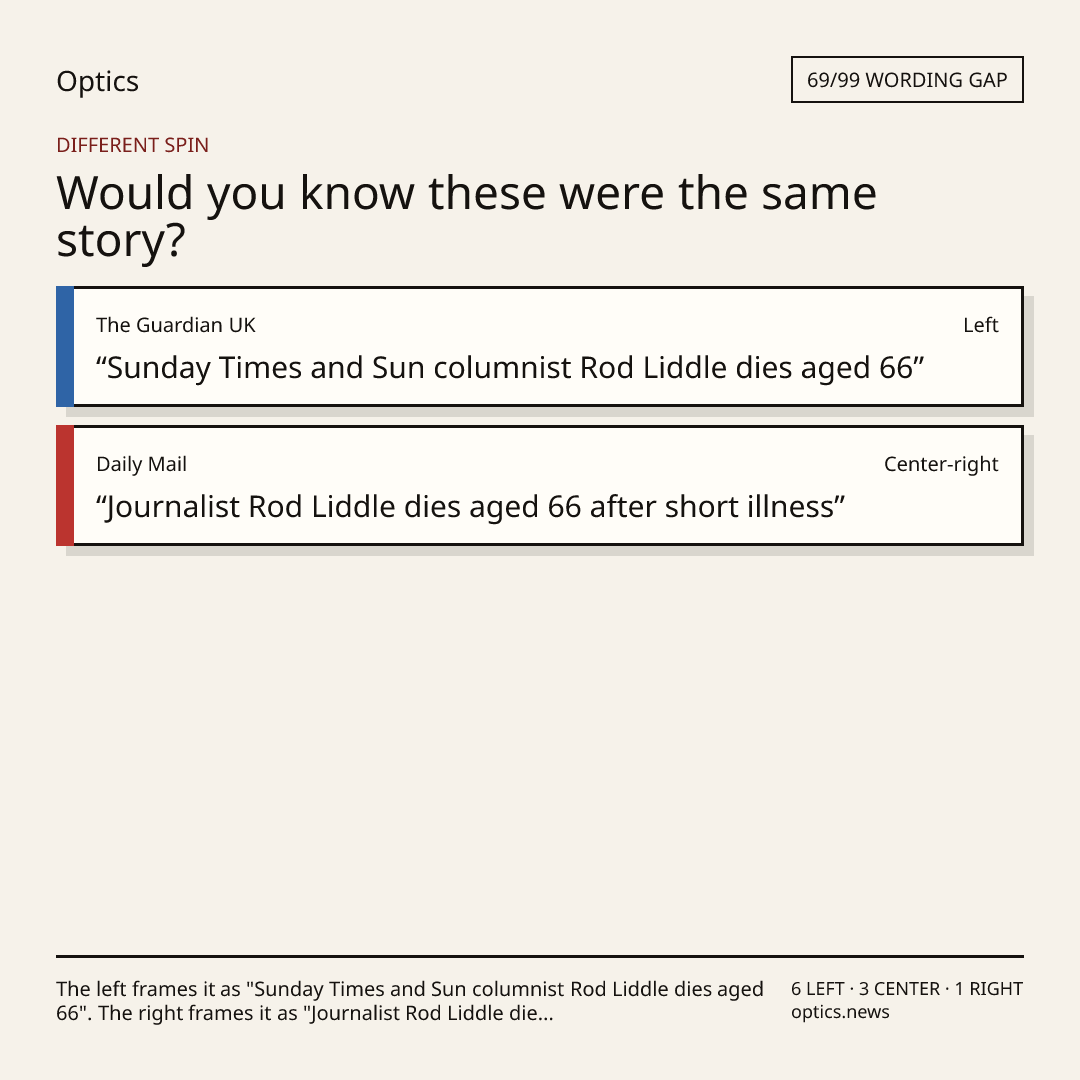Click the blue bias color bar
The height and width of the screenshot is (1080, 1080).
pyautogui.click(x=65, y=346)
